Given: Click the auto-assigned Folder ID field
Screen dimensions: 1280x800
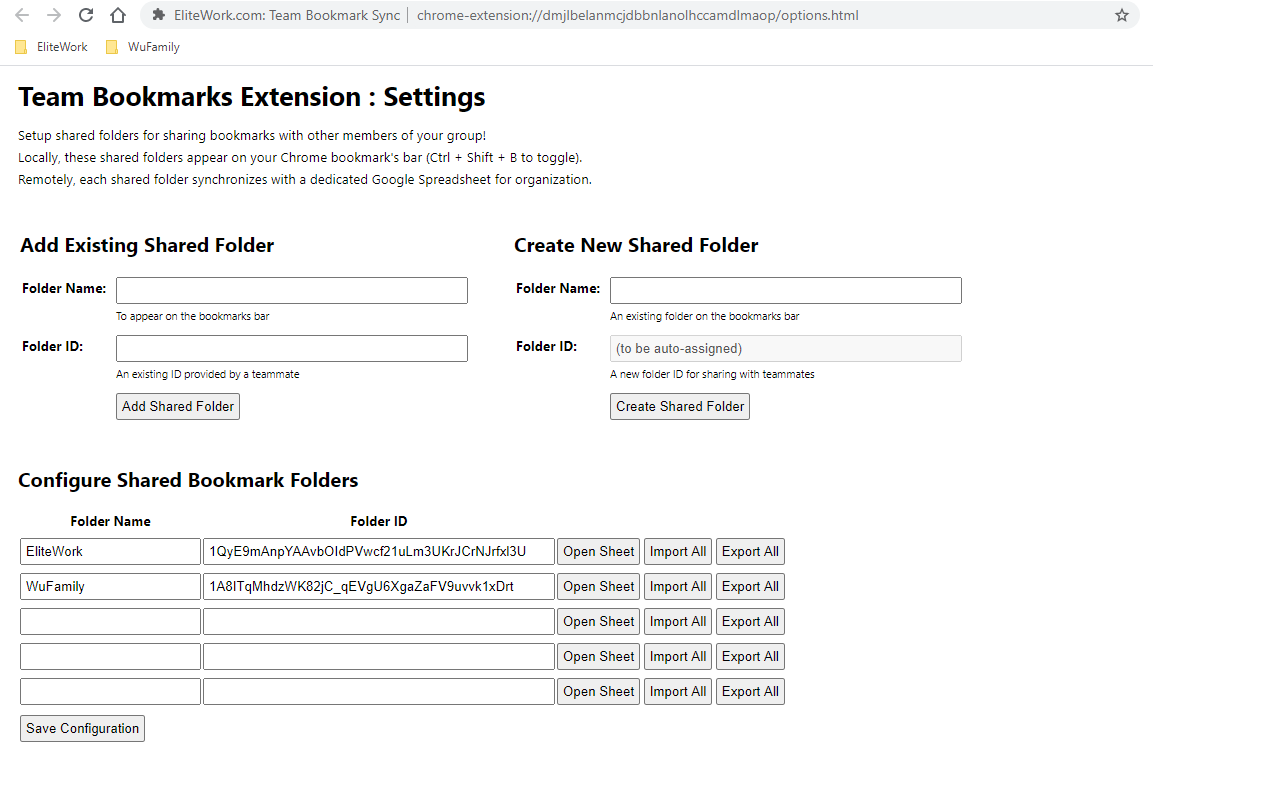Looking at the screenshot, I should (x=786, y=348).
